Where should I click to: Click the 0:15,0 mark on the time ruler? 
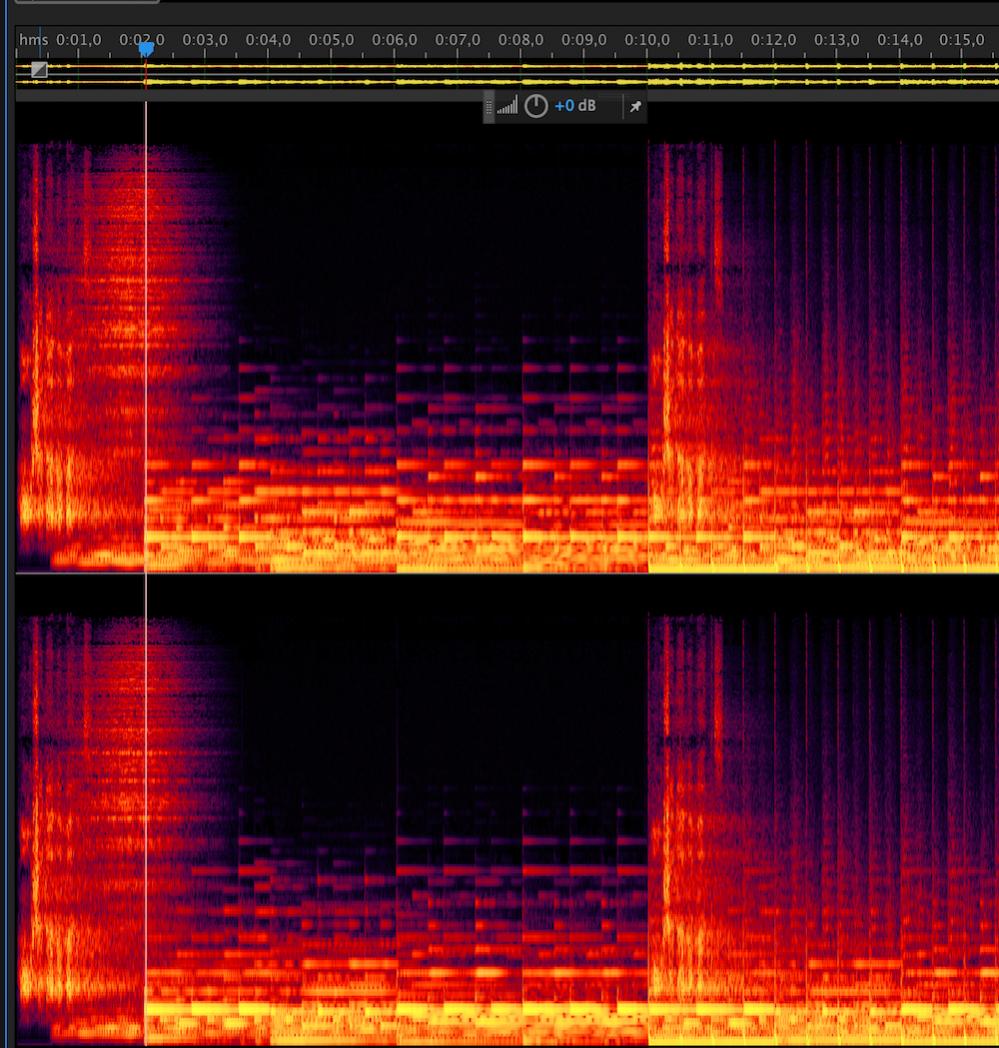tap(962, 40)
